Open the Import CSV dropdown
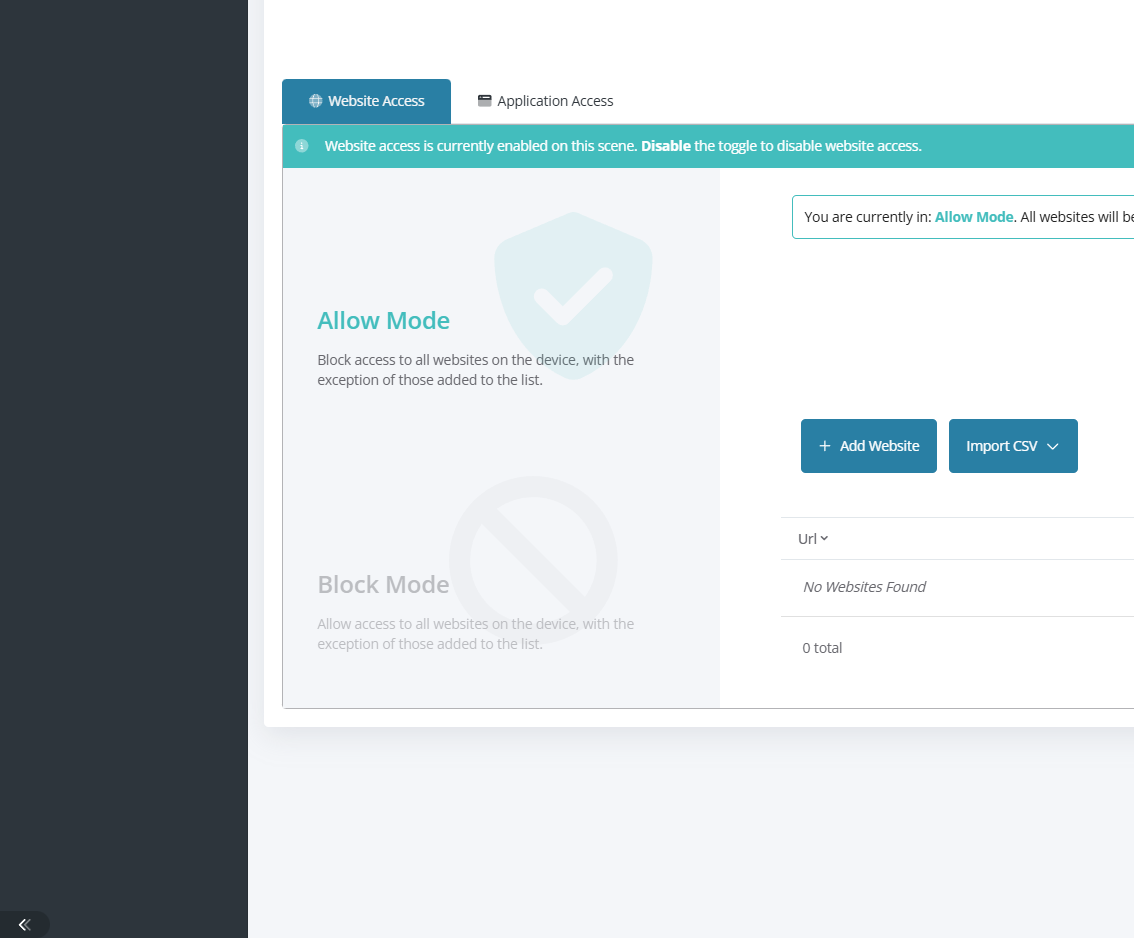 point(1013,446)
